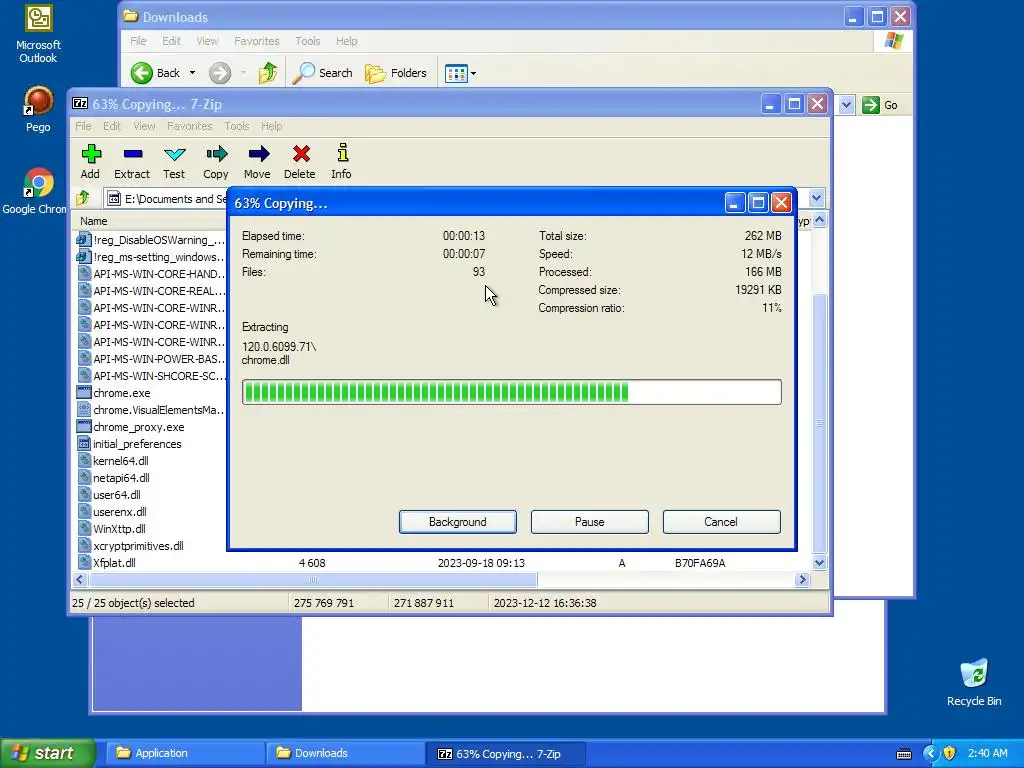The image size is (1024, 768).
Task: Click the Copy toolbar icon in 7-Zip
Action: pos(216,161)
